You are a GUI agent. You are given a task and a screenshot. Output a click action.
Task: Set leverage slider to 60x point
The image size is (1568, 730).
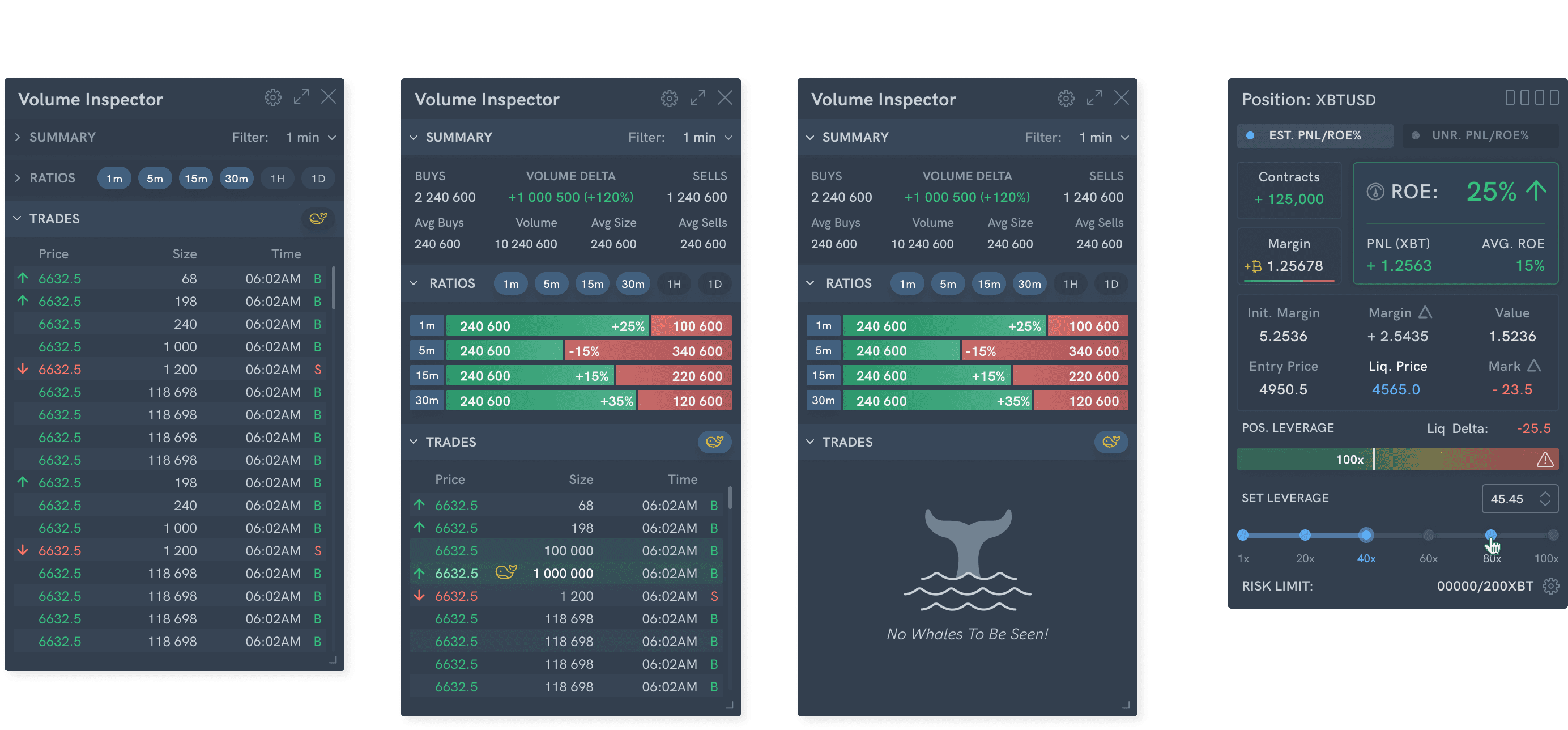[1428, 535]
